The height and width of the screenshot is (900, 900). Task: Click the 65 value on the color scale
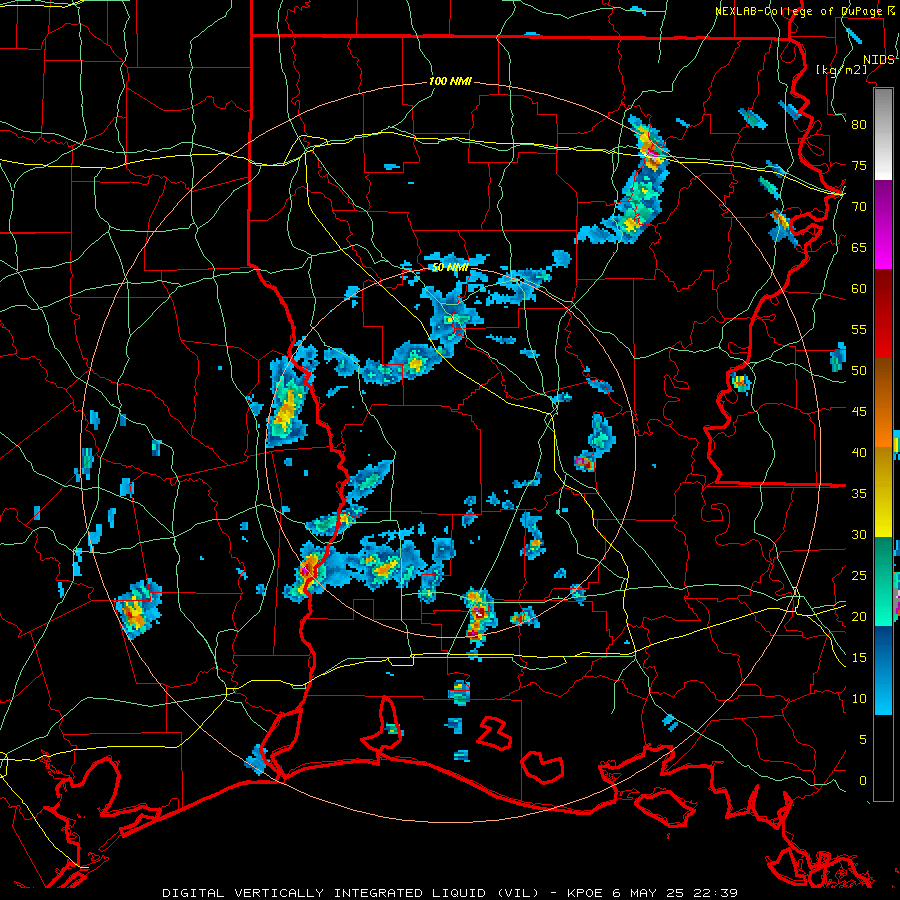tap(859, 248)
